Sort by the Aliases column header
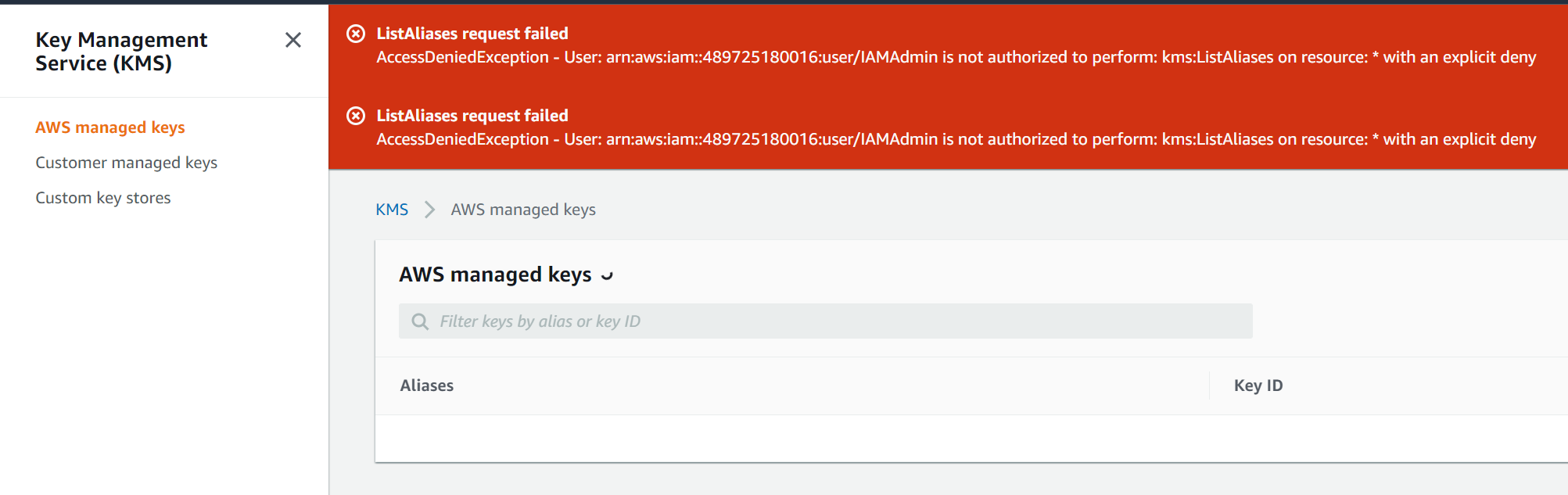This screenshot has width=1568, height=495. [x=427, y=386]
